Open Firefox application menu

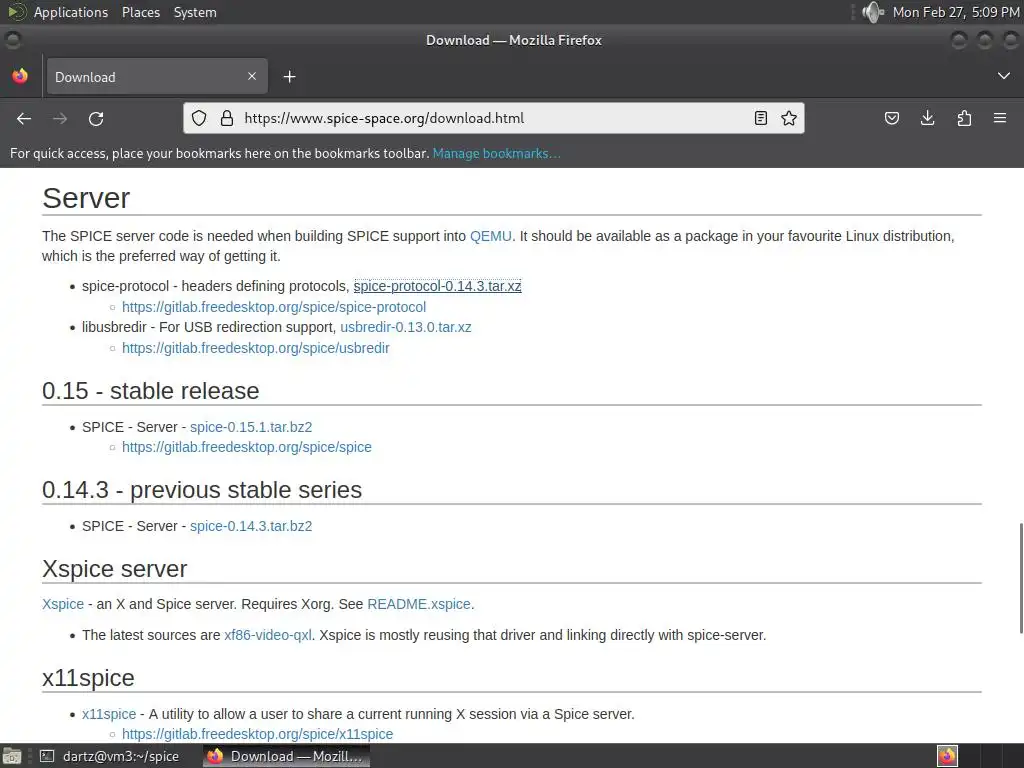(1000, 118)
